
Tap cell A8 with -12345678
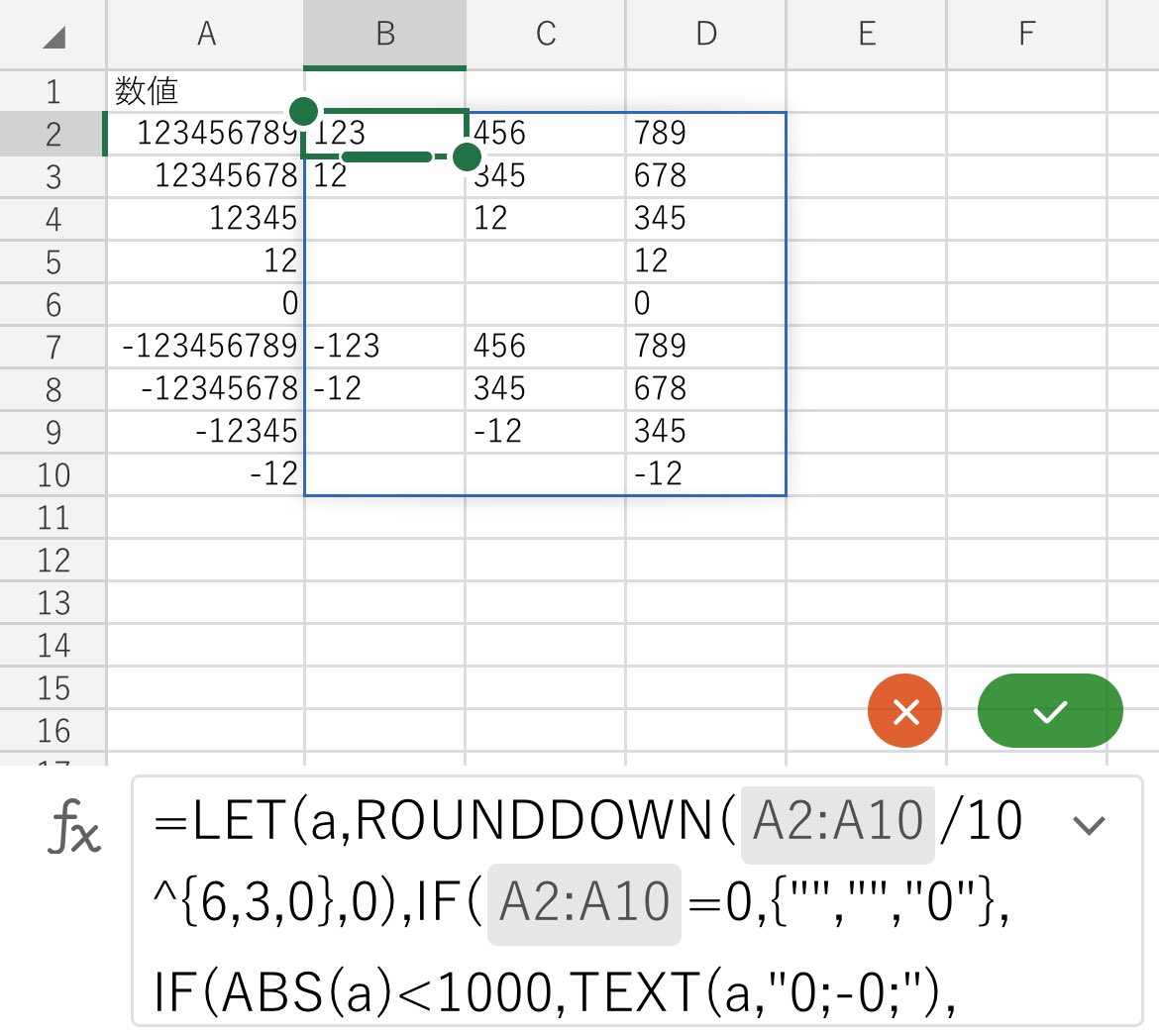pos(205,388)
